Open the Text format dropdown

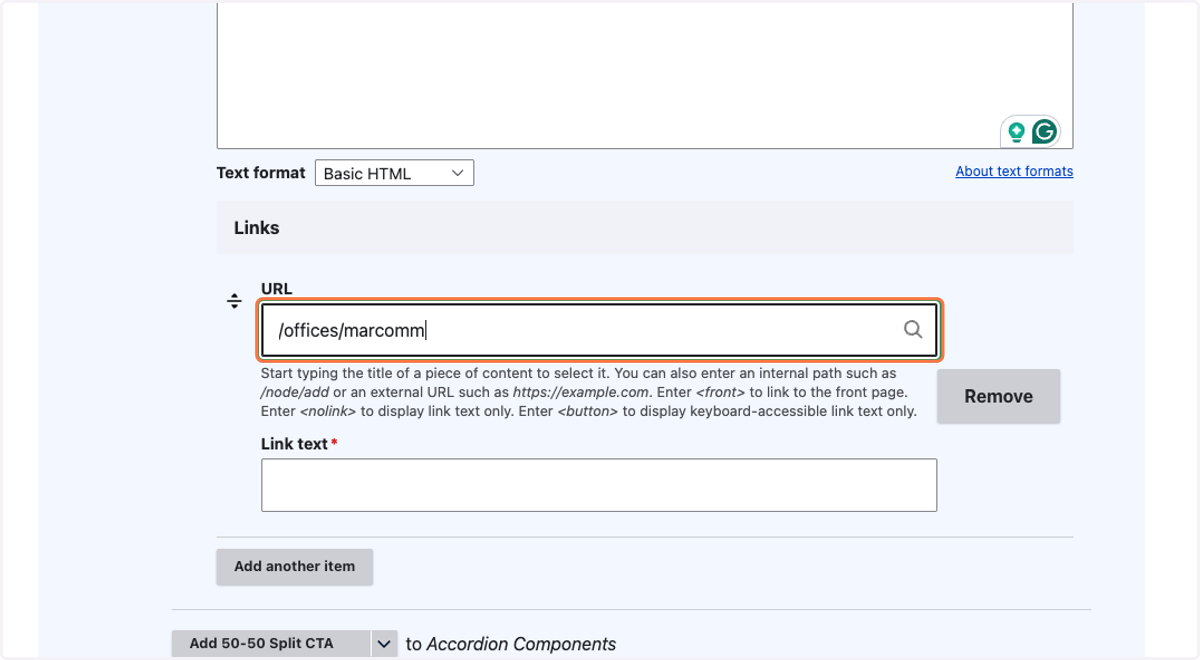tap(394, 173)
